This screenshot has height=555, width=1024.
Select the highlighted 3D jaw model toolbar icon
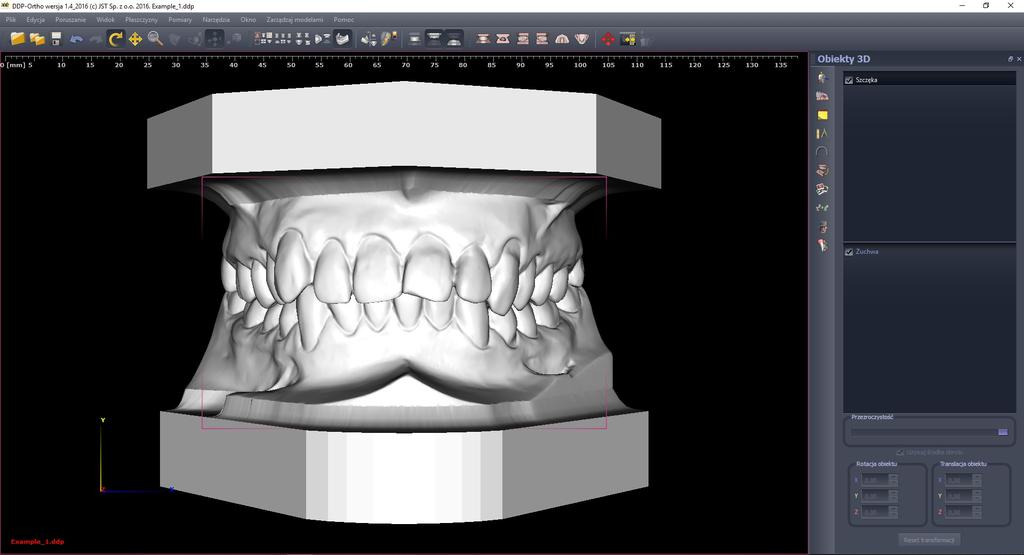[342, 39]
